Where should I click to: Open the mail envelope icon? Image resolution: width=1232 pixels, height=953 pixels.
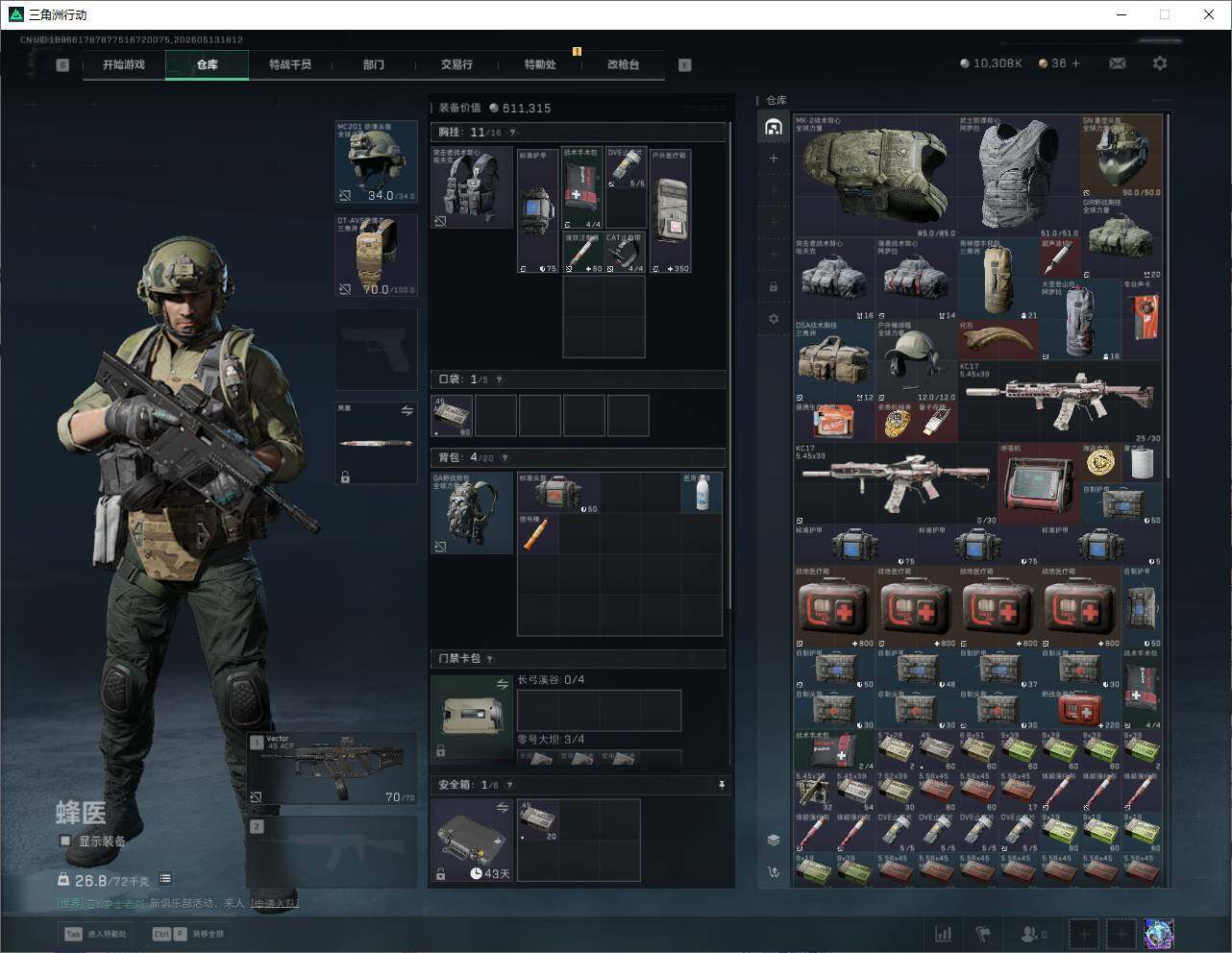click(1118, 63)
